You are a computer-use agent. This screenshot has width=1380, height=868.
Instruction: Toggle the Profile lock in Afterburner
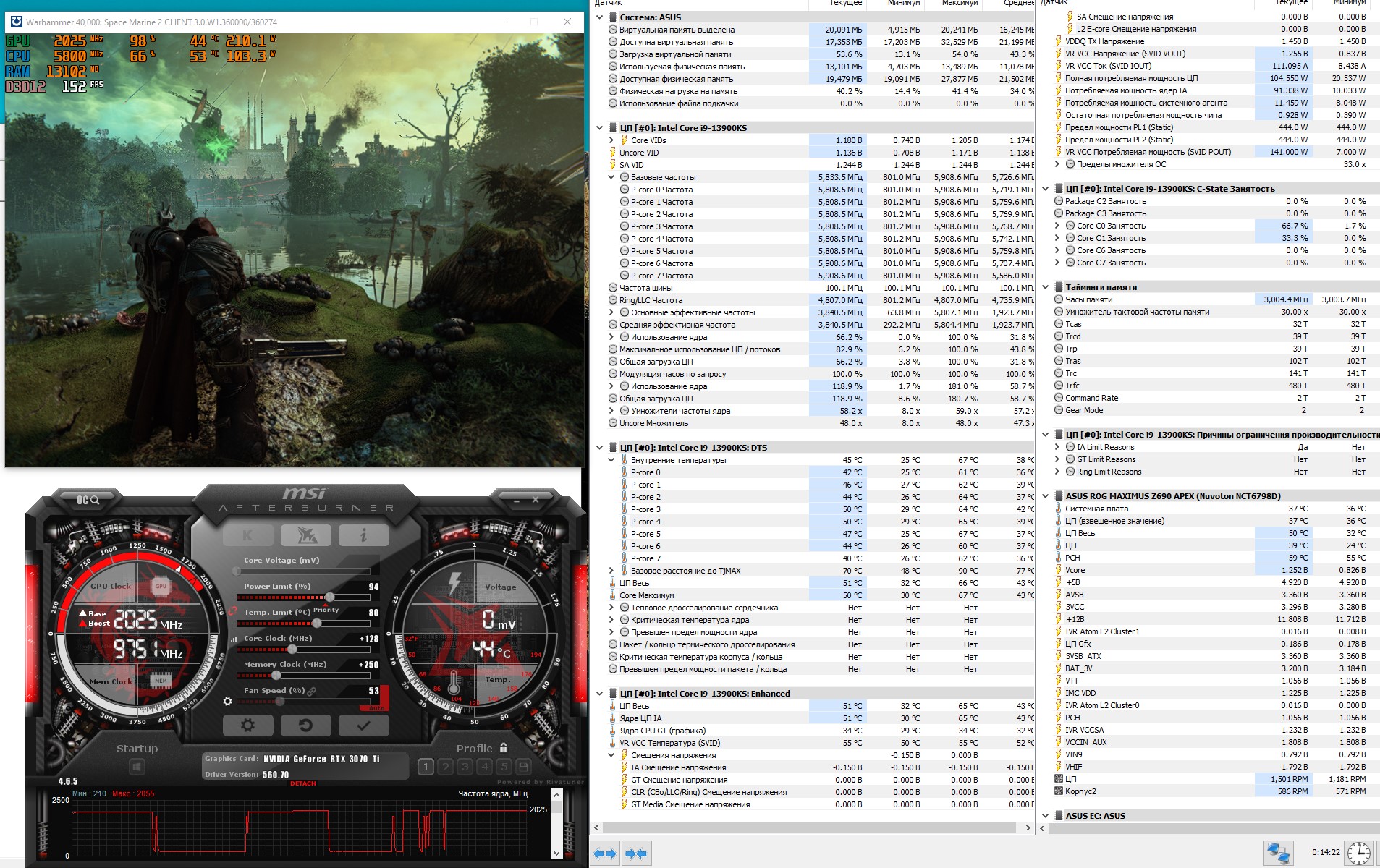pyautogui.click(x=504, y=748)
